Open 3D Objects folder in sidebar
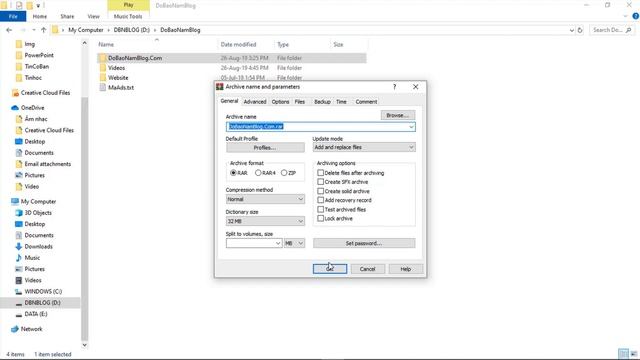This screenshot has height=360, width=640. (38, 213)
